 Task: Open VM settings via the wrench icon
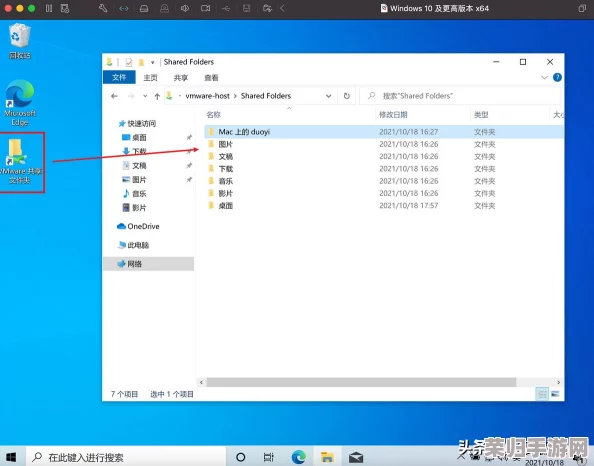point(103,8)
